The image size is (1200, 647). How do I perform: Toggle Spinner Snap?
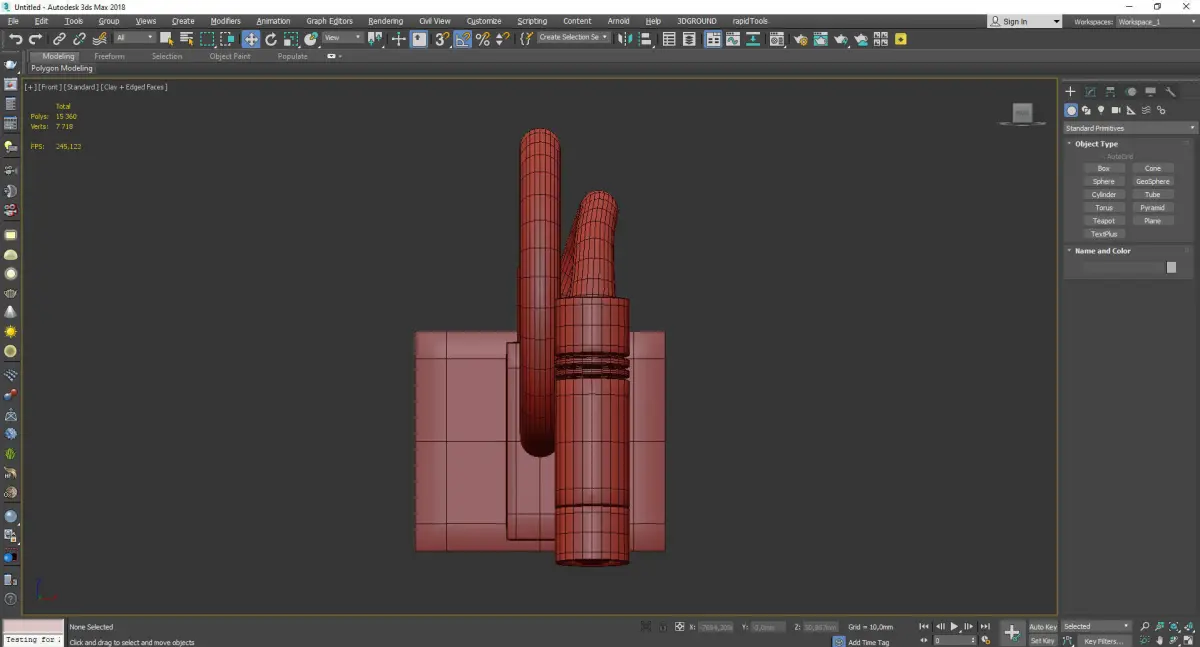click(503, 39)
